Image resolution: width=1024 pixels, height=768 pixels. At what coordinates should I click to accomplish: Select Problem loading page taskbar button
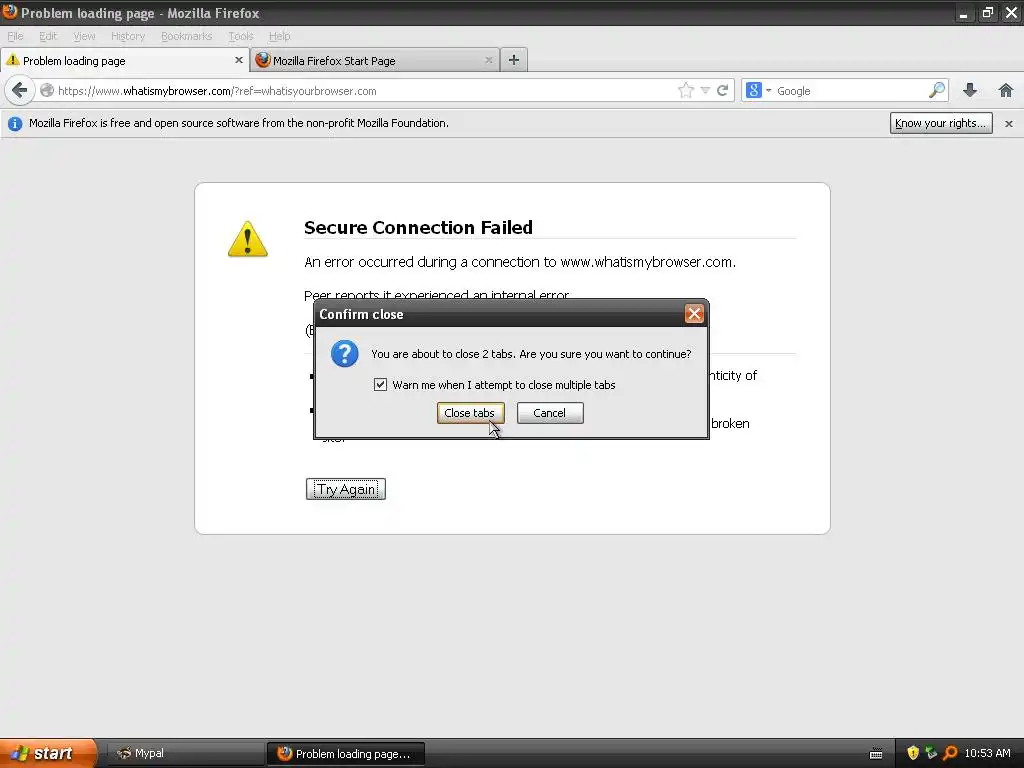346,753
